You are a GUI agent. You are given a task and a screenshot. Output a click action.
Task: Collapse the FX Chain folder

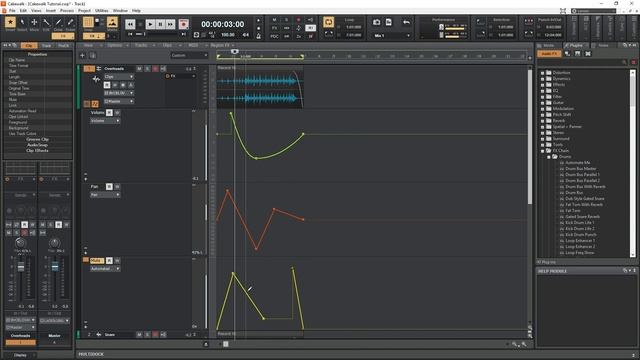[x=542, y=151]
